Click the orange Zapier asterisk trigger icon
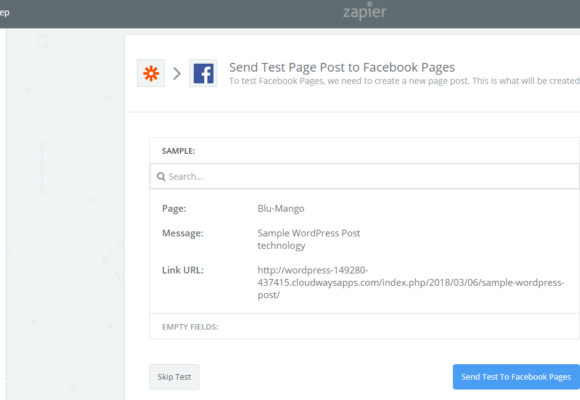 click(151, 73)
